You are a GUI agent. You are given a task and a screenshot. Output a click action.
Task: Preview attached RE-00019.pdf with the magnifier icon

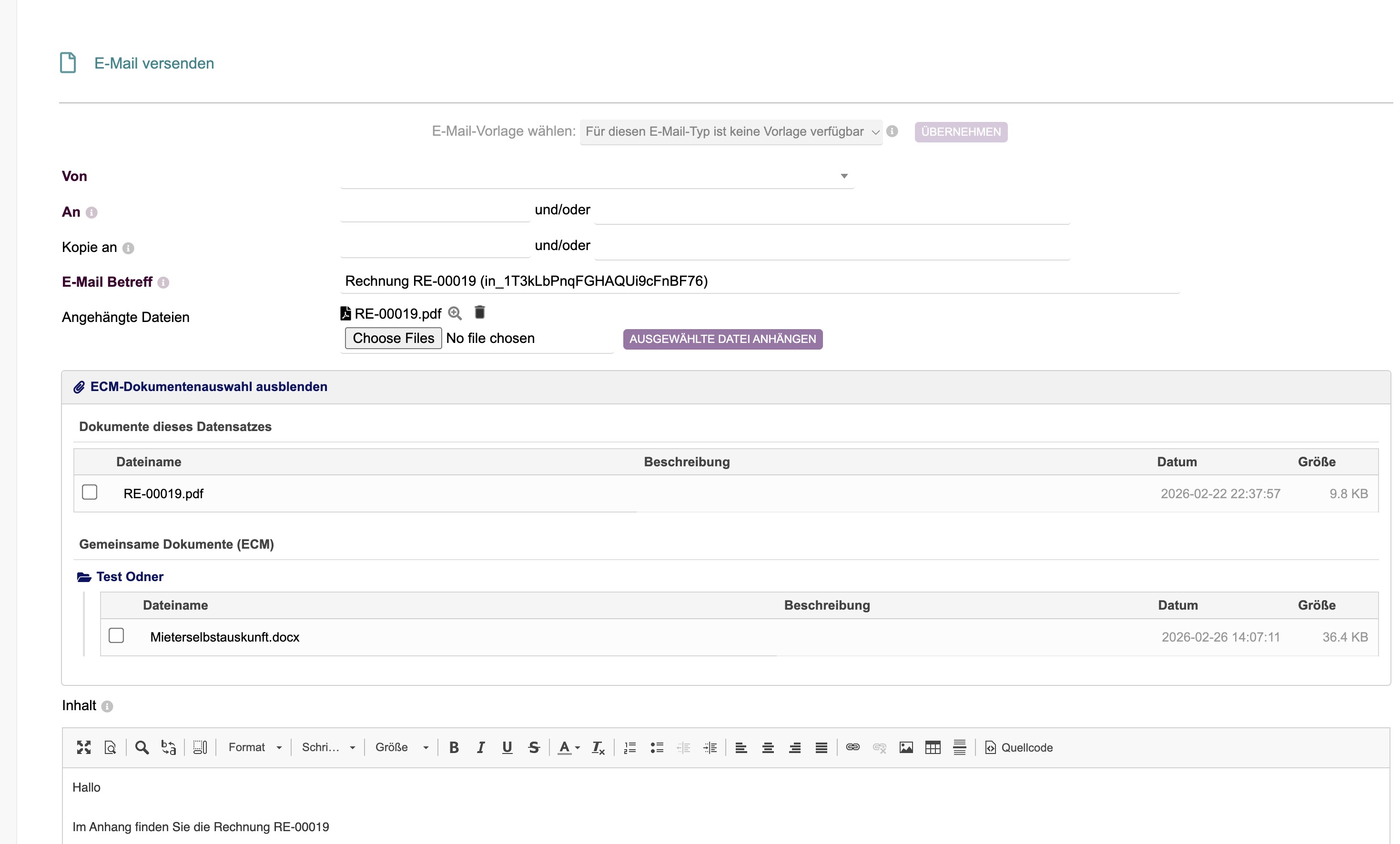point(455,313)
